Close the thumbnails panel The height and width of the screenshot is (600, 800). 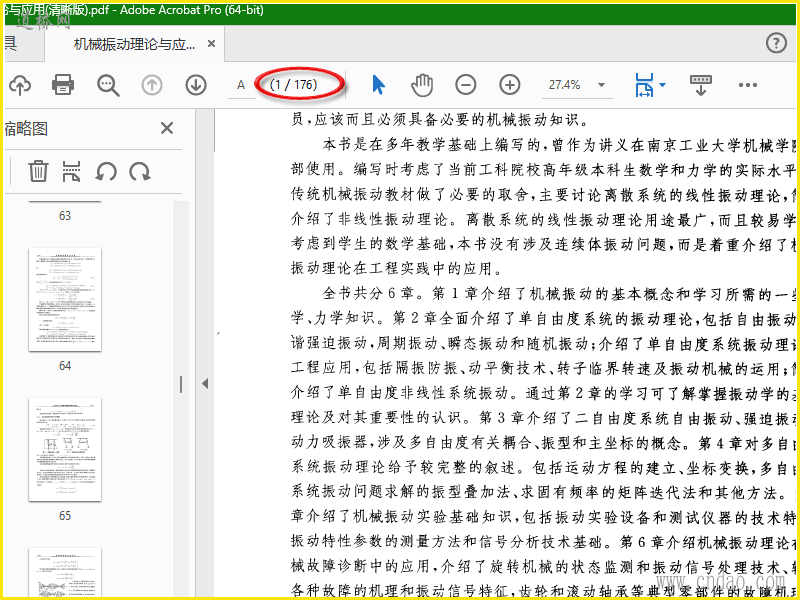click(167, 128)
